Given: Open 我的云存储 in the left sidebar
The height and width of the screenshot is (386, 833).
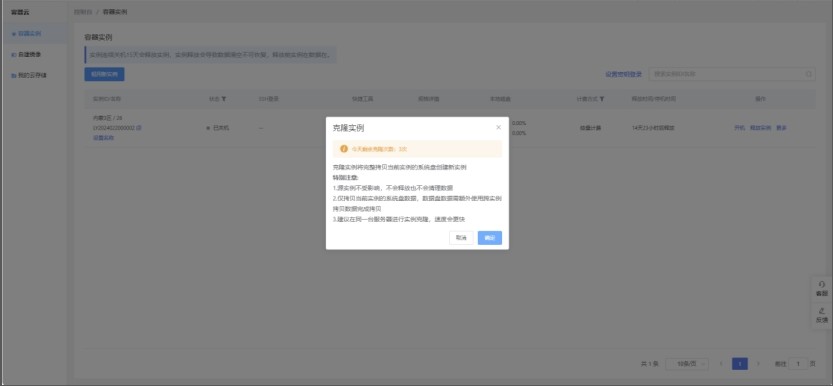Looking at the screenshot, I should pyautogui.click(x=33, y=75).
